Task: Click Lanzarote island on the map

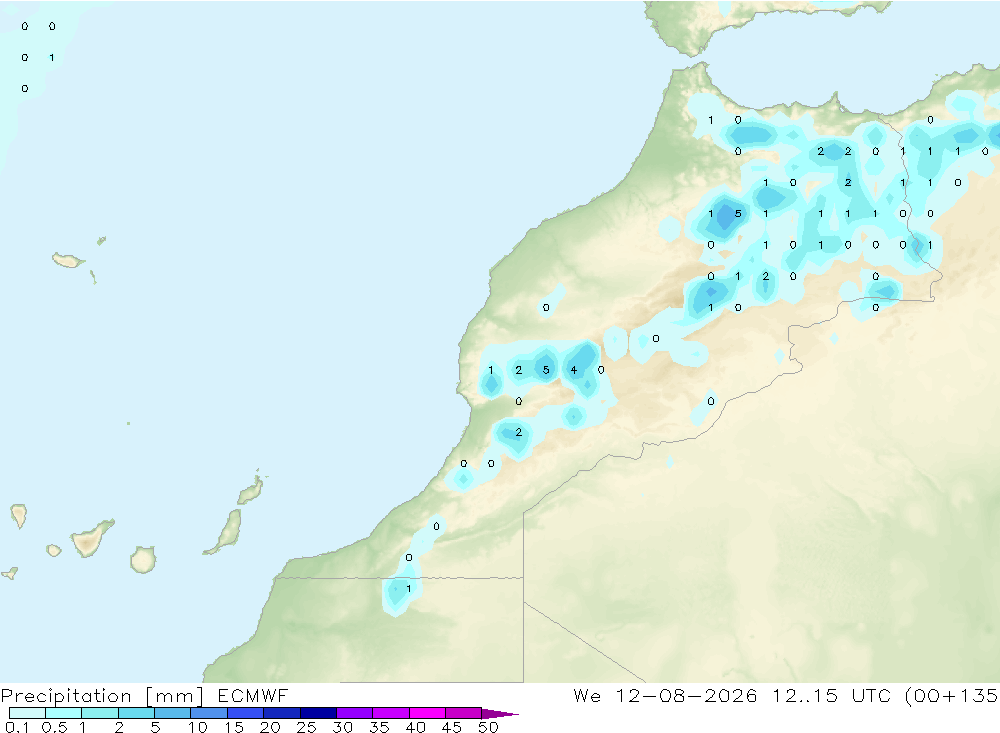Action: 251,490
